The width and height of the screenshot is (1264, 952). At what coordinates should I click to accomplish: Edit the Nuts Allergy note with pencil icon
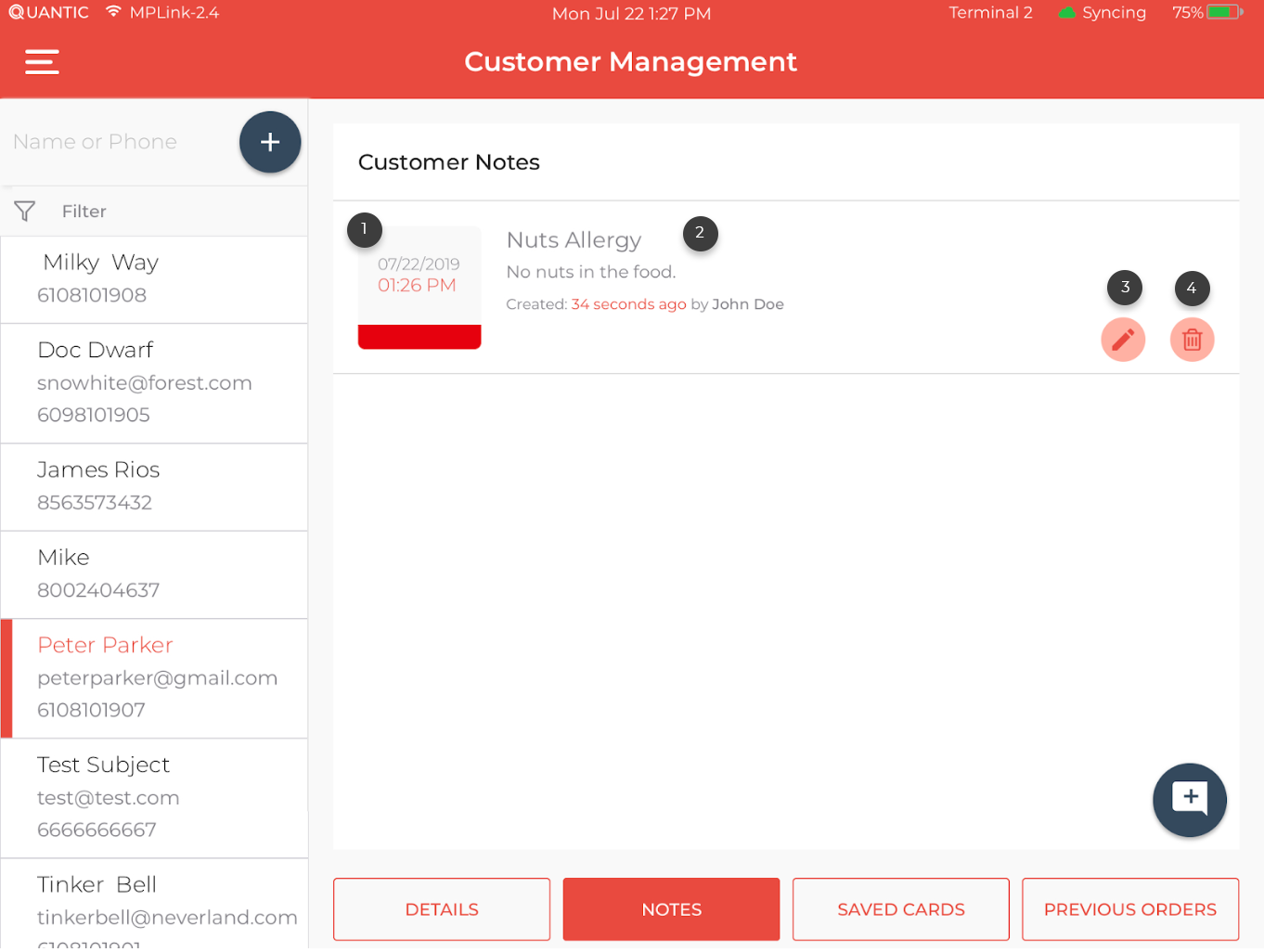[1122, 340]
